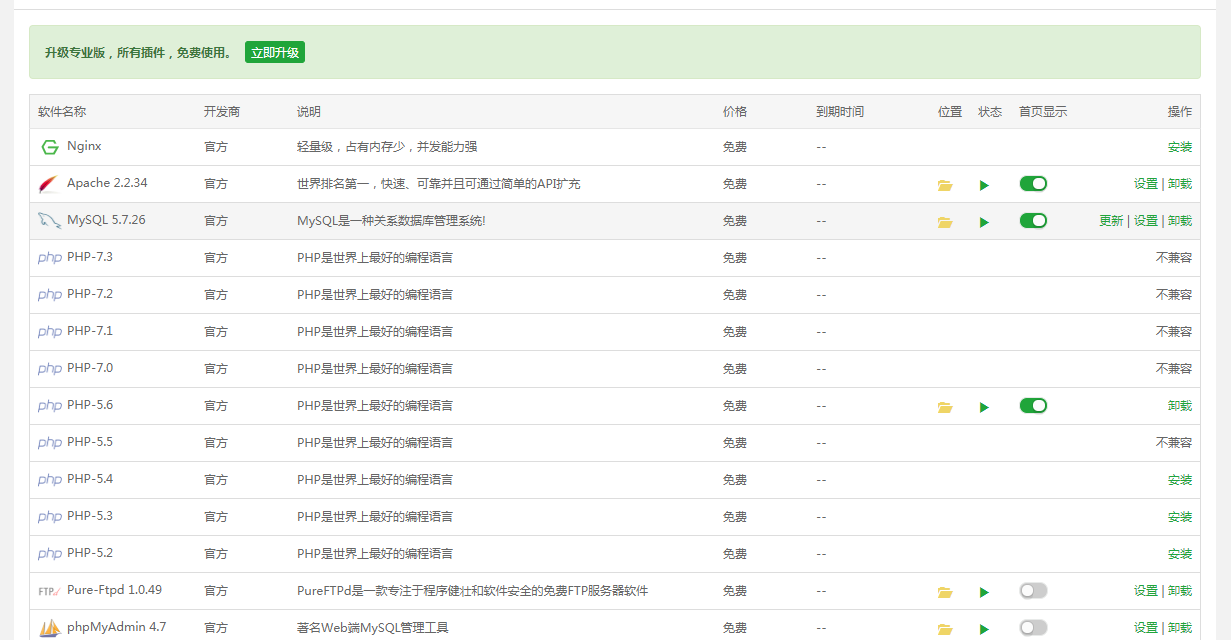
Task: Click the Pure-Ftpd running status icon
Action: click(x=984, y=592)
